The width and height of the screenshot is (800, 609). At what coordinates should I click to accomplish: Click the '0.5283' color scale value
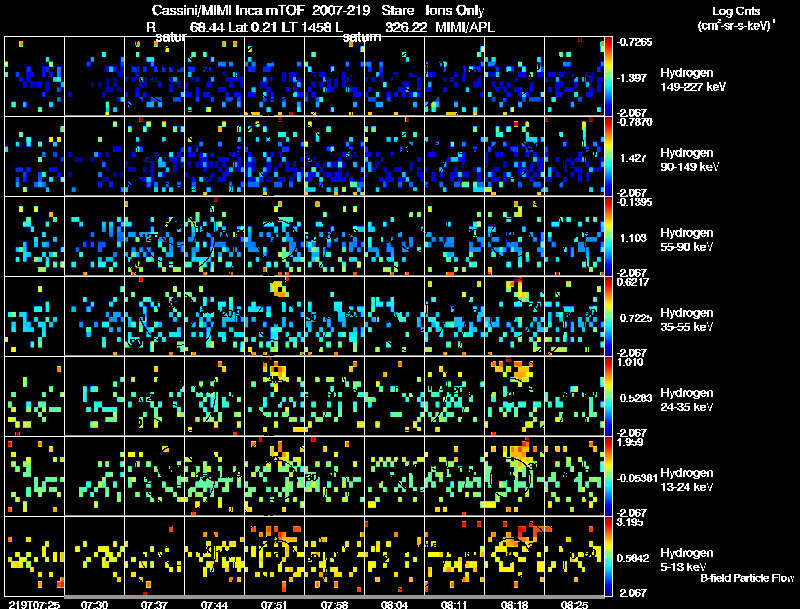636,398
